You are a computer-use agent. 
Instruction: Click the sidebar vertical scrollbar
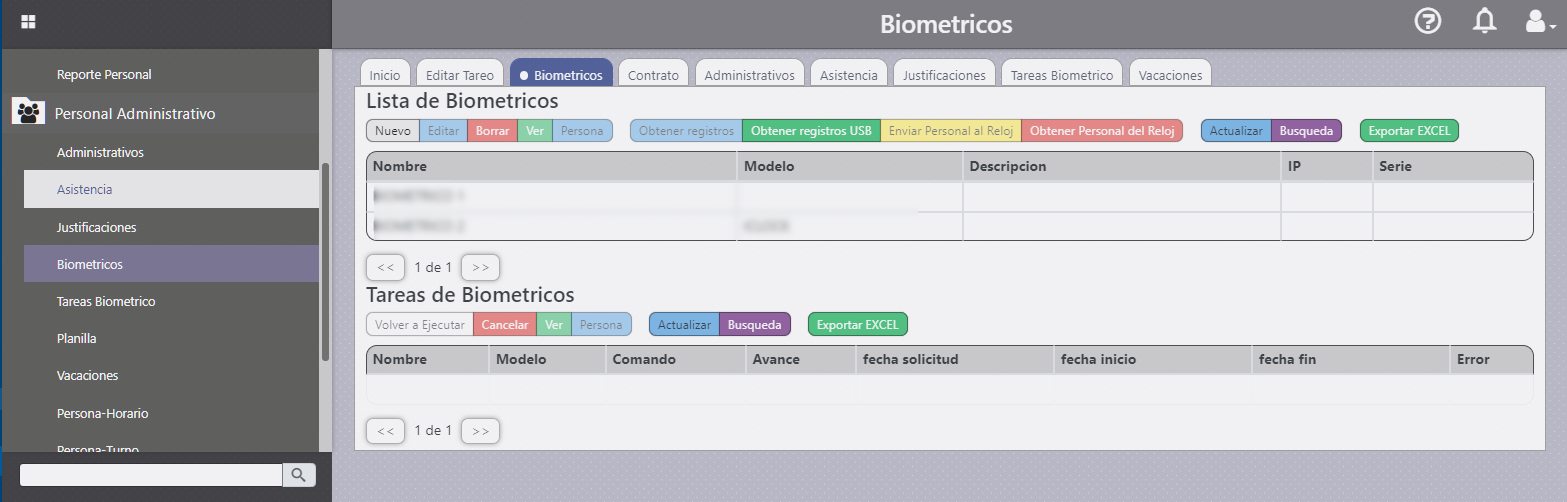[324, 262]
